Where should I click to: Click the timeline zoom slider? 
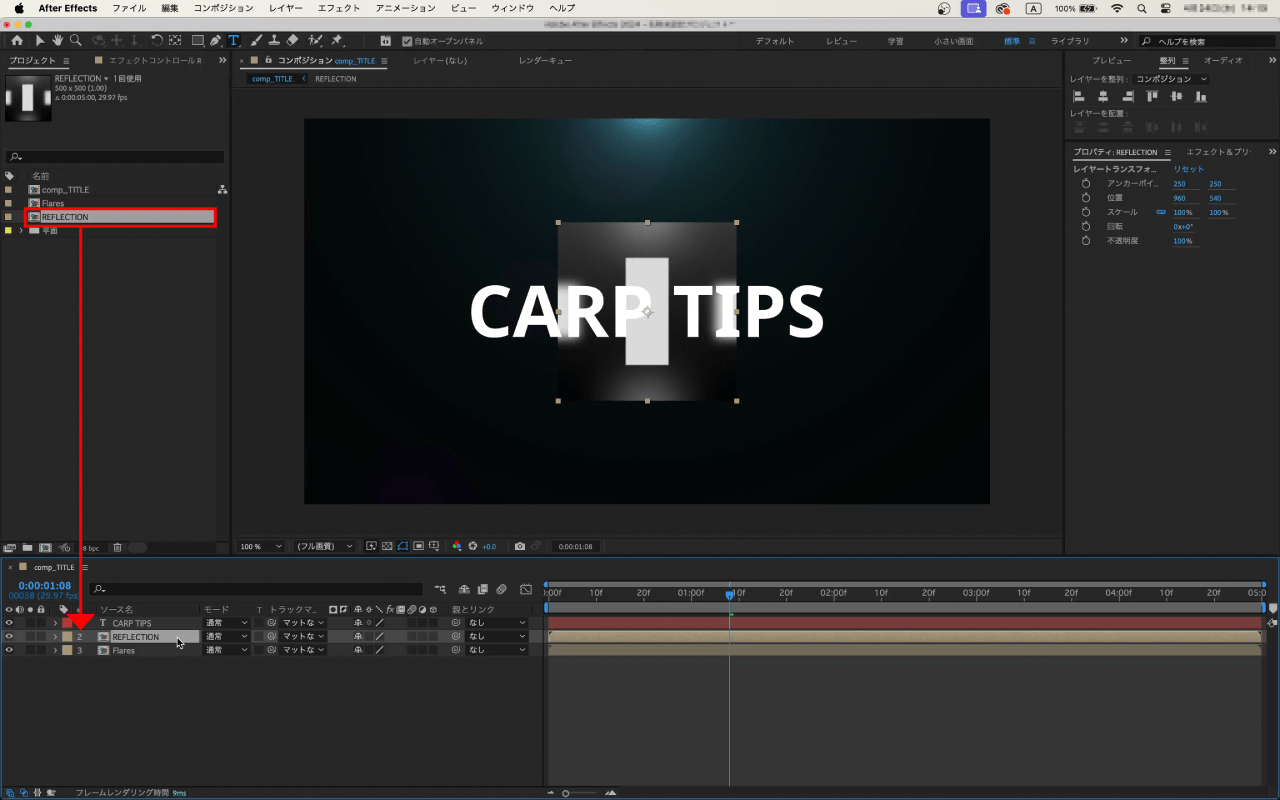tap(581, 793)
